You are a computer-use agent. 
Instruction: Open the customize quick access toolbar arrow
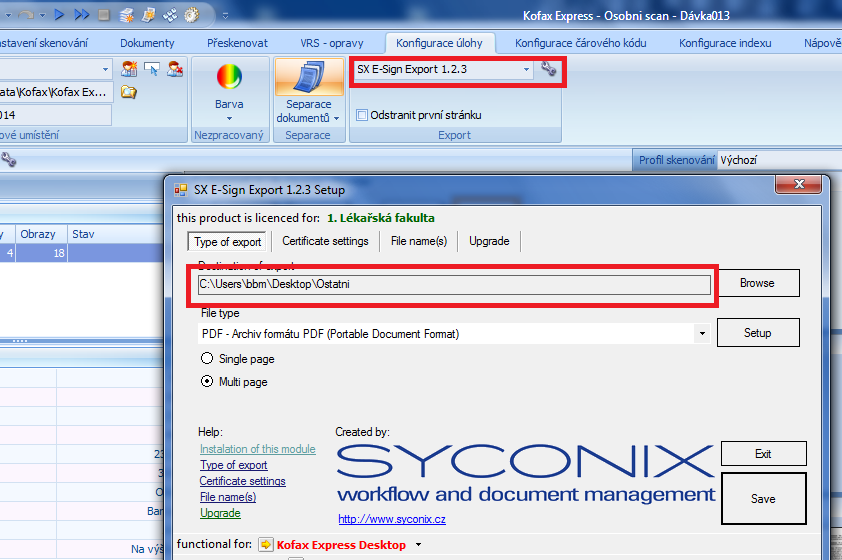pos(226,16)
